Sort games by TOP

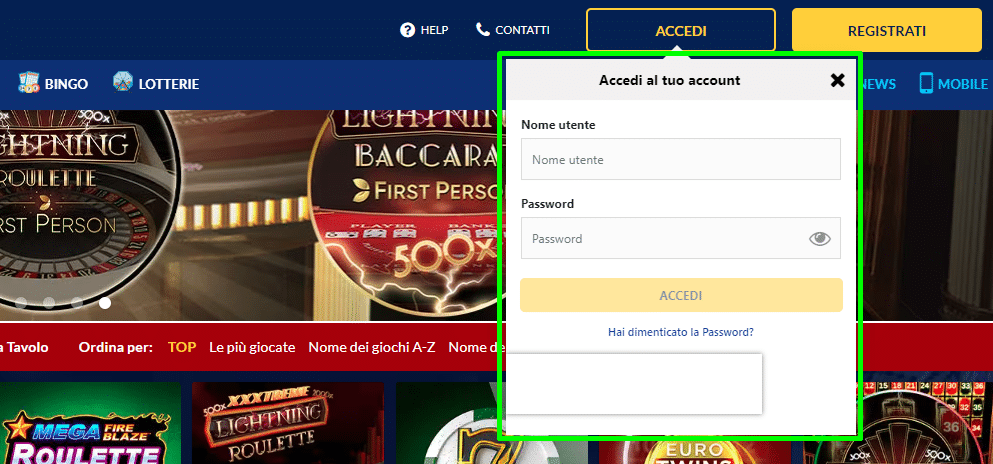pyautogui.click(x=182, y=347)
